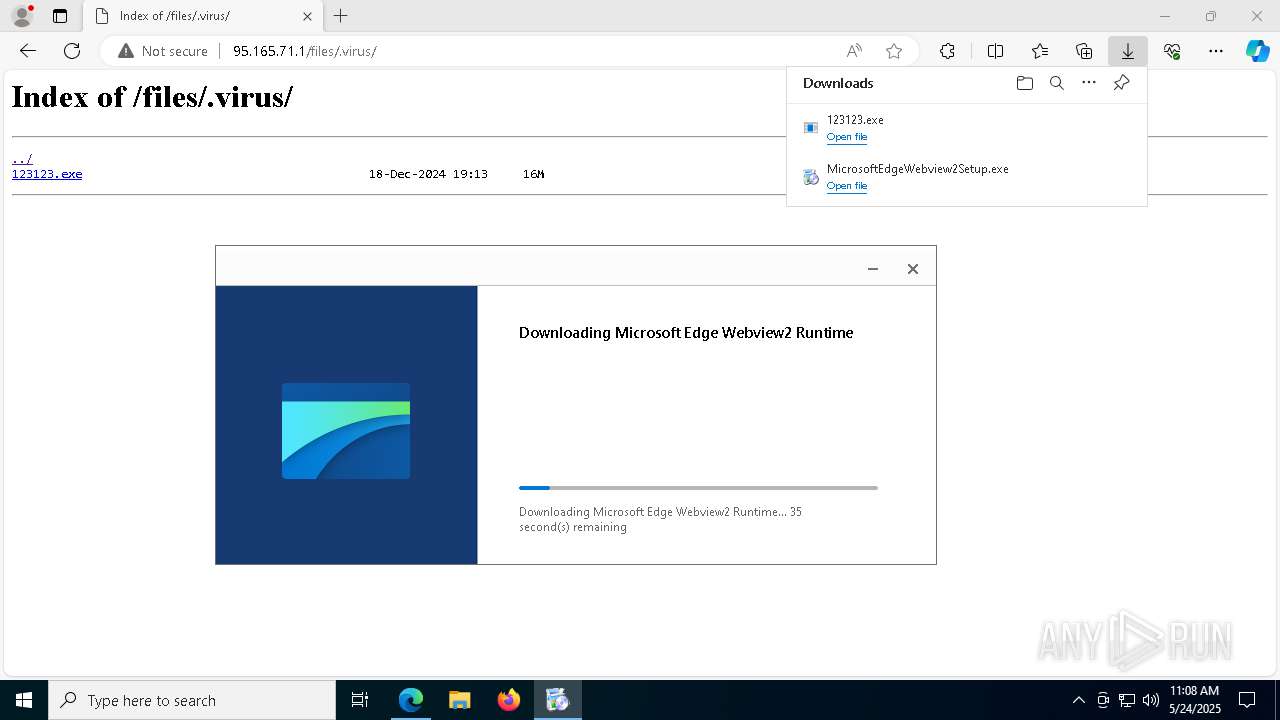Open Task View on taskbar
This screenshot has height=720, width=1280.
360,700
